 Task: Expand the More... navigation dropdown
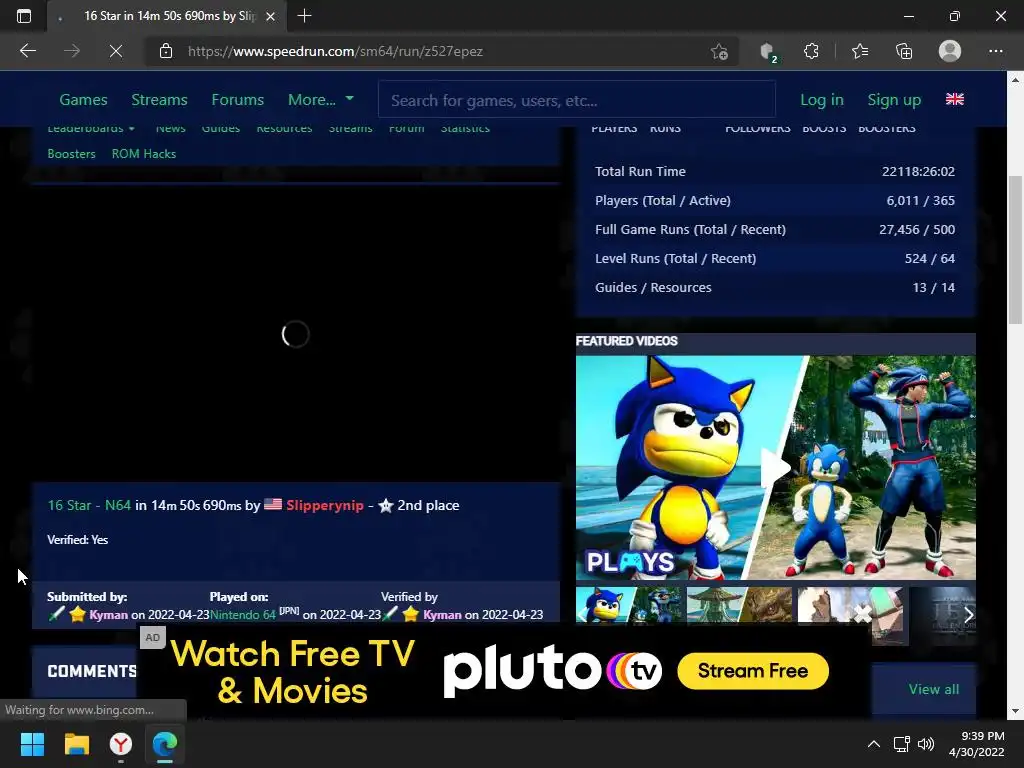[x=321, y=99]
